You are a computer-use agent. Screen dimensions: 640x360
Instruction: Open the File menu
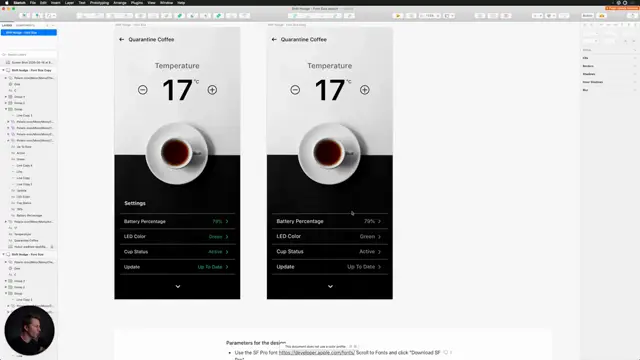click(33, 2)
